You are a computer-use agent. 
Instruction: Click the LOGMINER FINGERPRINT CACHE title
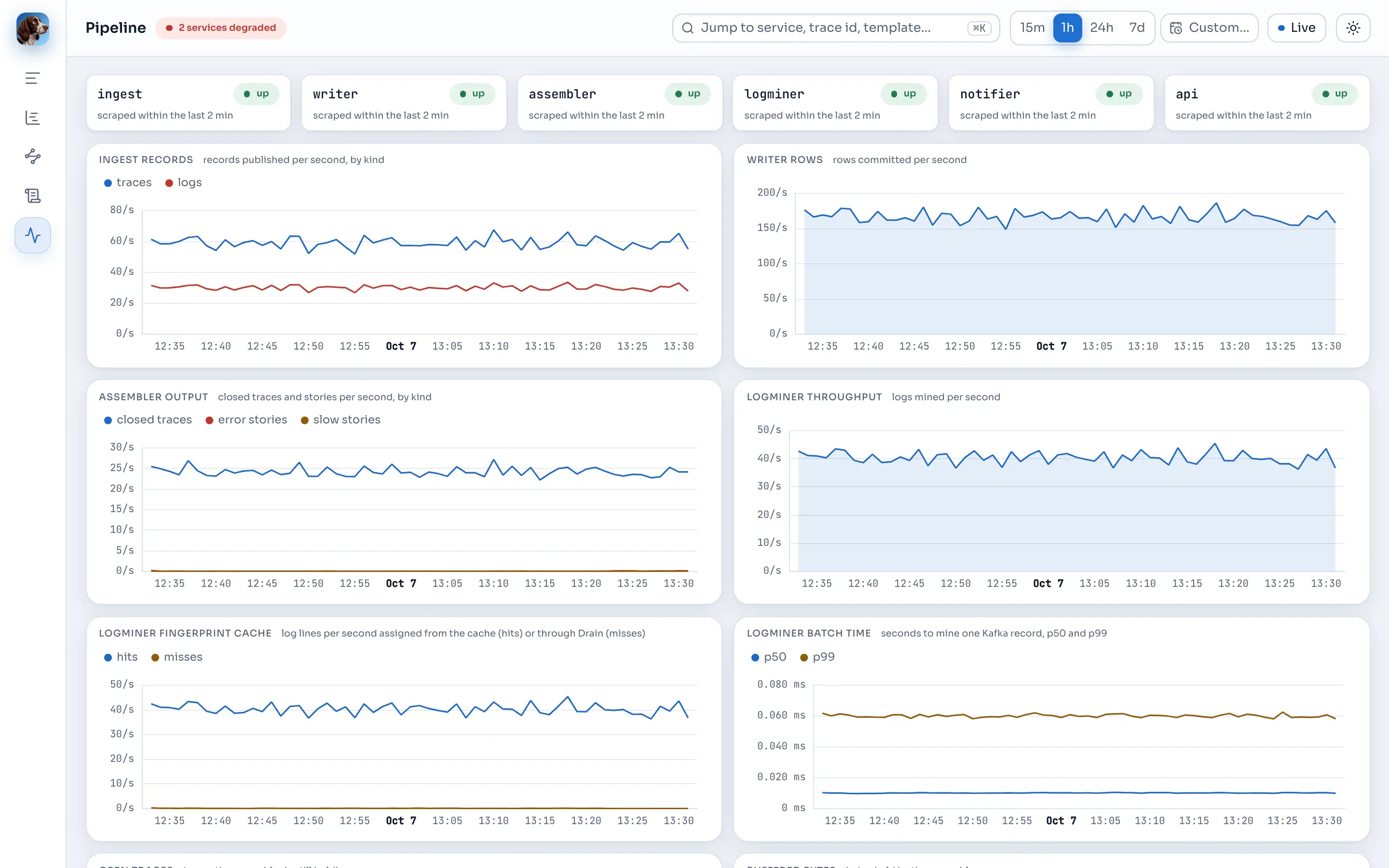pyautogui.click(x=185, y=634)
